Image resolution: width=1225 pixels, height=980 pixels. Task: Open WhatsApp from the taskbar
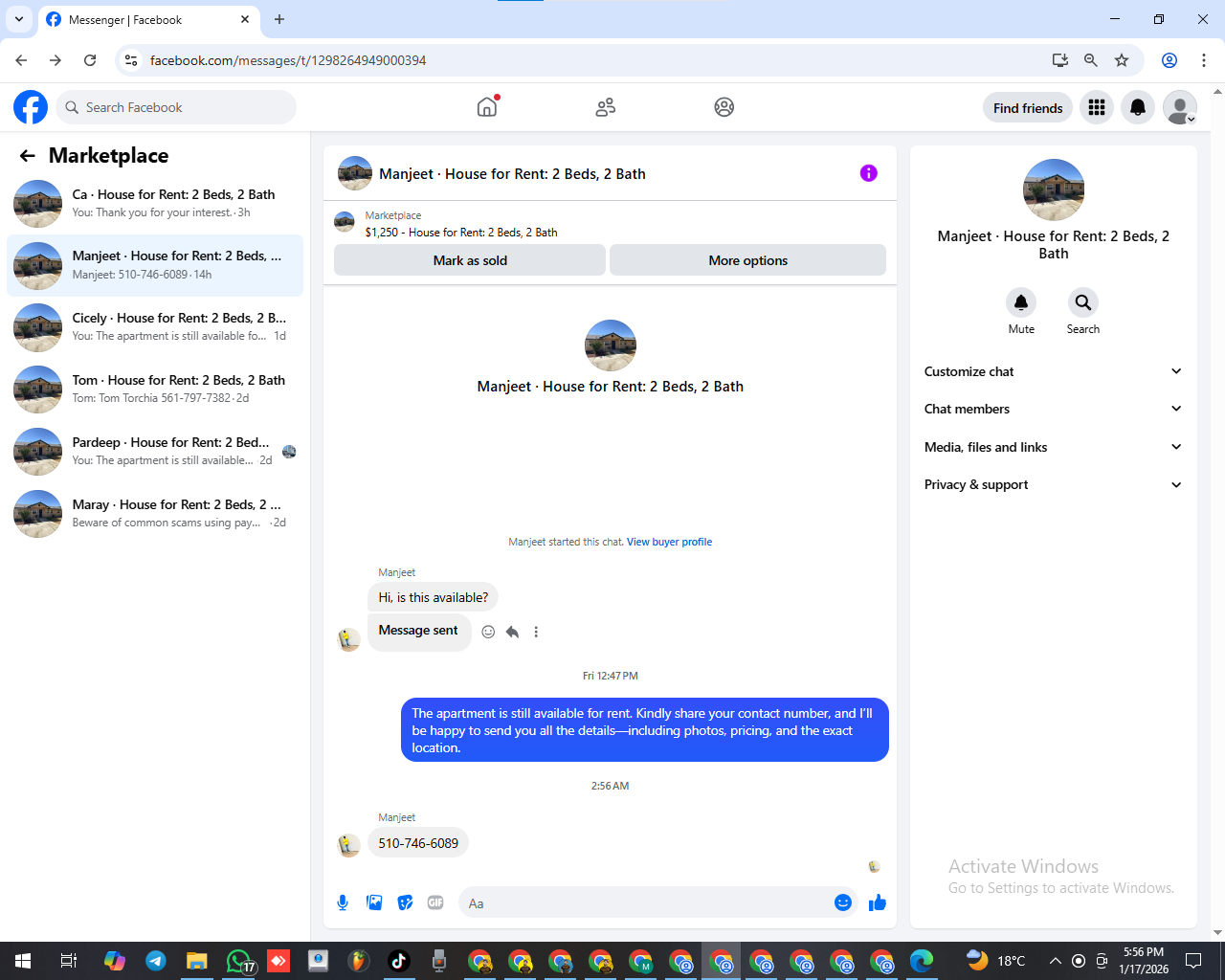tap(238, 961)
